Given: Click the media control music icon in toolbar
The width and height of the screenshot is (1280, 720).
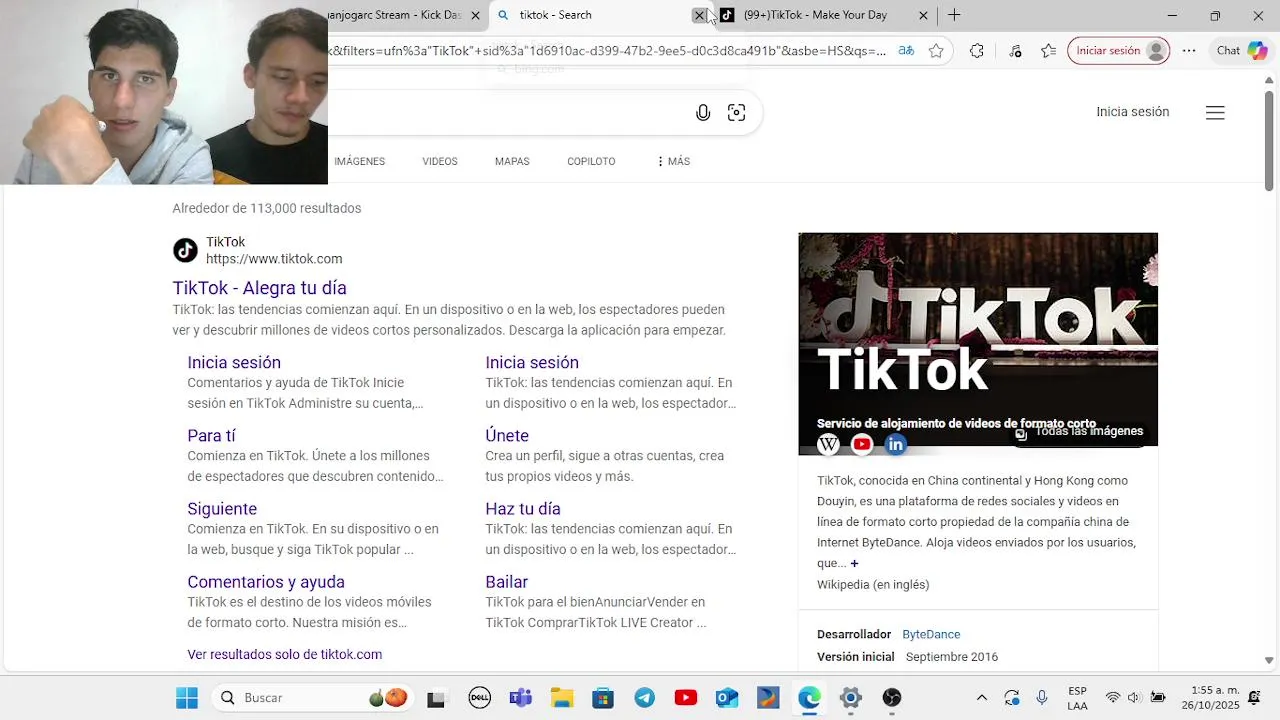Looking at the screenshot, I should click(x=1015, y=51).
